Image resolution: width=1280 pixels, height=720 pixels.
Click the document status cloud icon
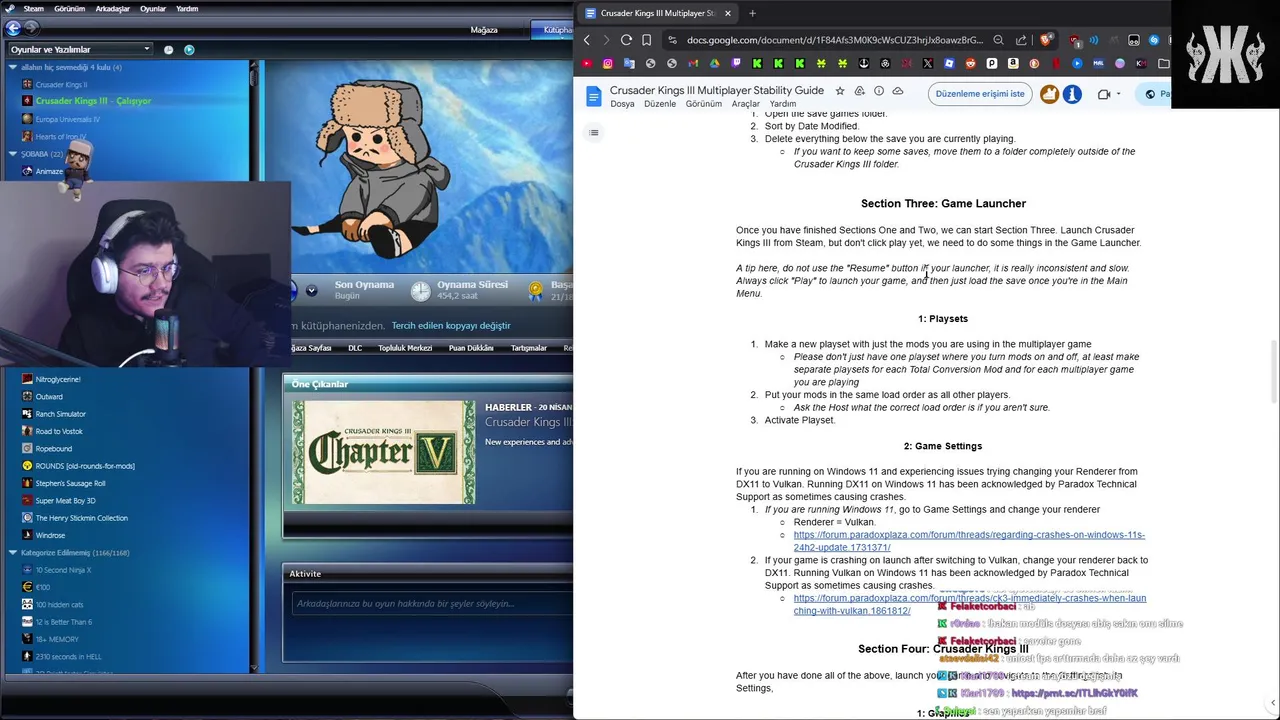898,91
